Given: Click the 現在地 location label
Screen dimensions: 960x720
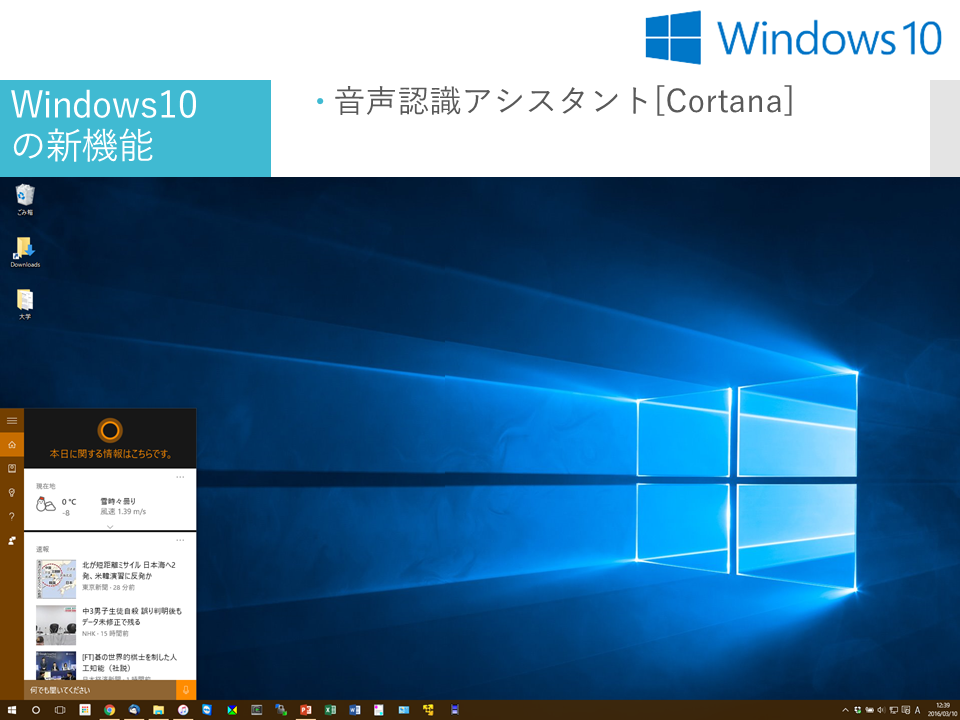Looking at the screenshot, I should click(45, 486).
